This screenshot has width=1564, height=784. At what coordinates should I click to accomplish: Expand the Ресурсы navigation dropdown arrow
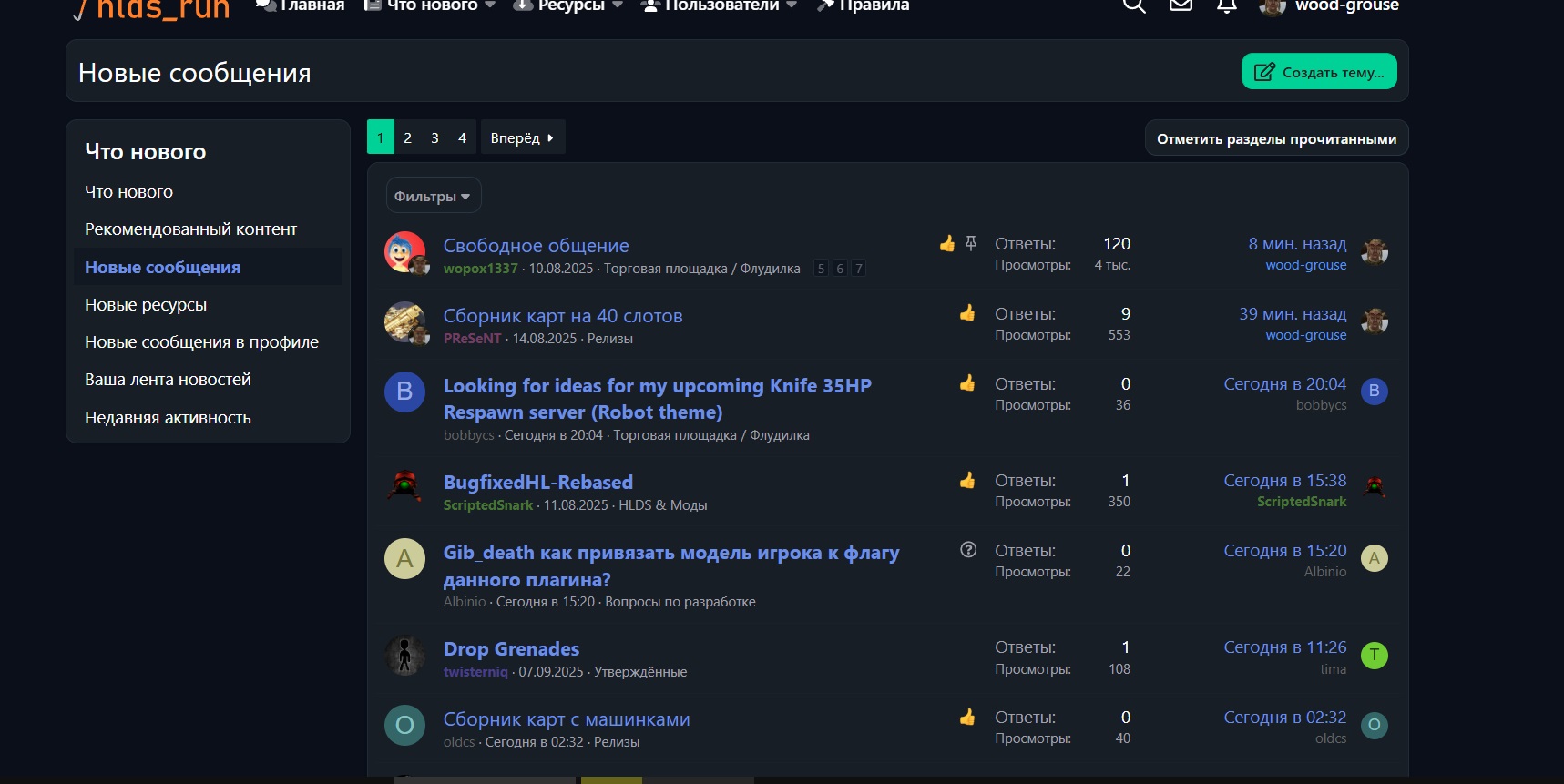(x=618, y=5)
